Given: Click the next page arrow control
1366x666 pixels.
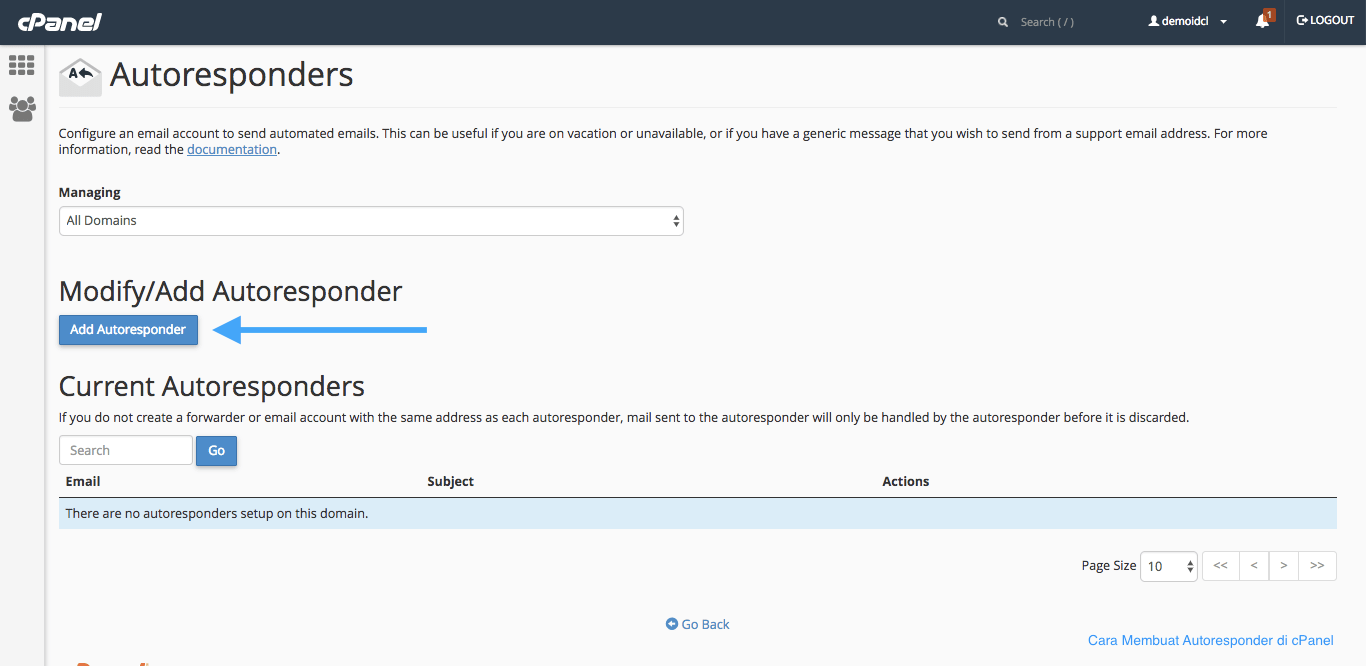Looking at the screenshot, I should tap(1284, 565).
